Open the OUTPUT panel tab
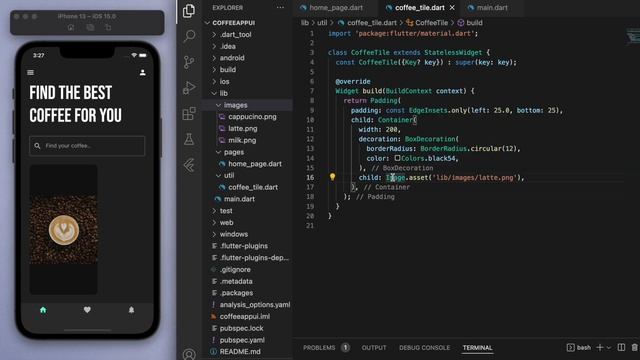 click(x=374, y=348)
